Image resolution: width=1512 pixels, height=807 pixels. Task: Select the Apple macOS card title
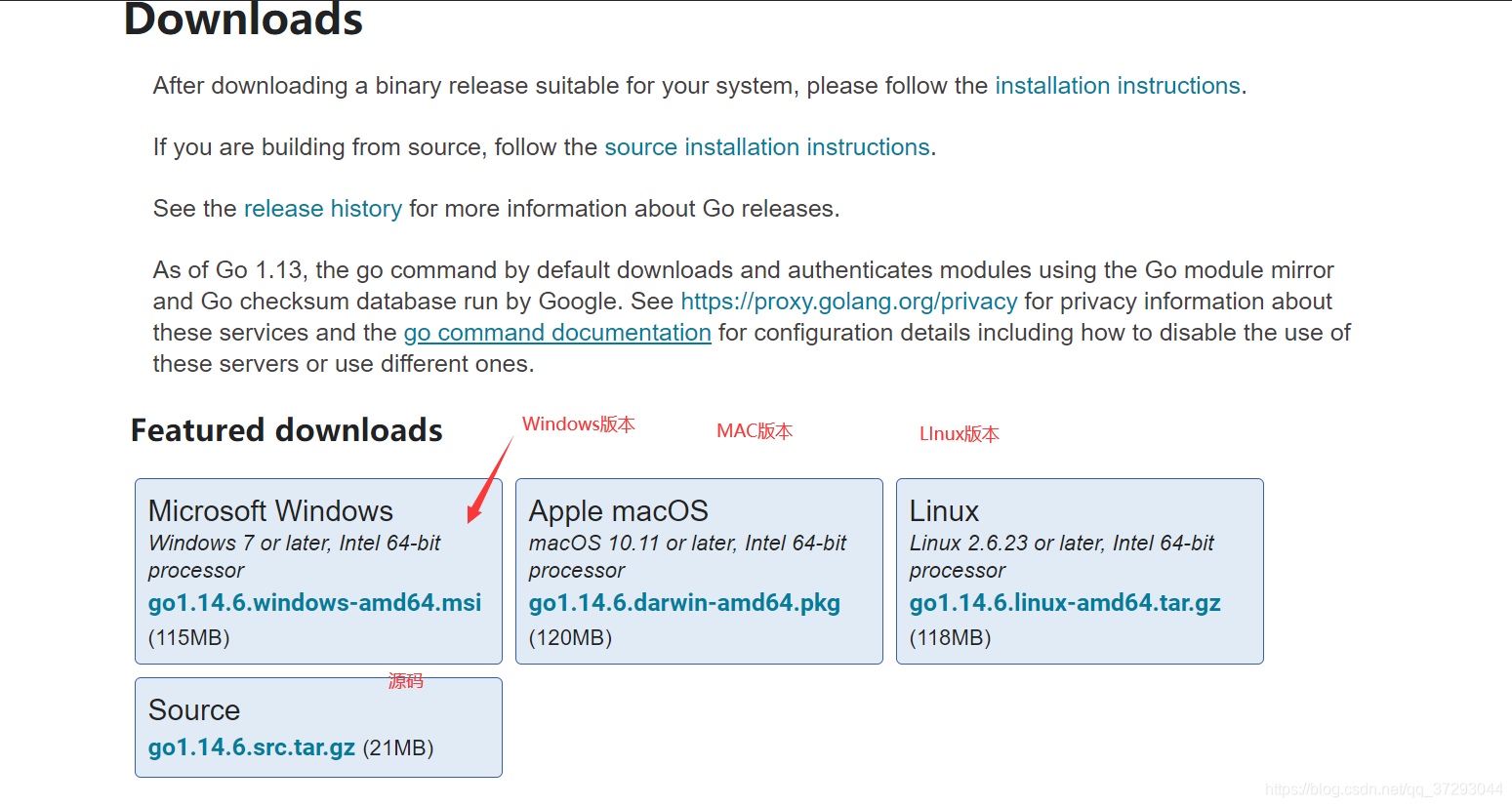click(619, 511)
